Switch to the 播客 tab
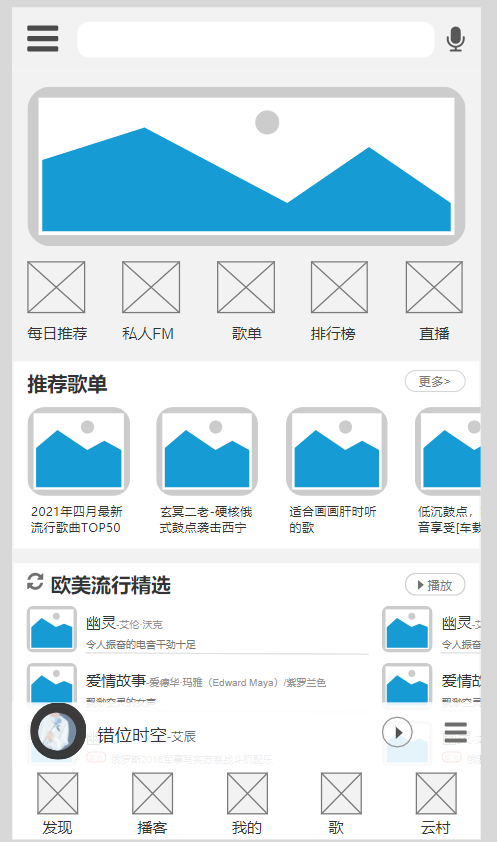The width and height of the screenshot is (497, 842). [152, 804]
